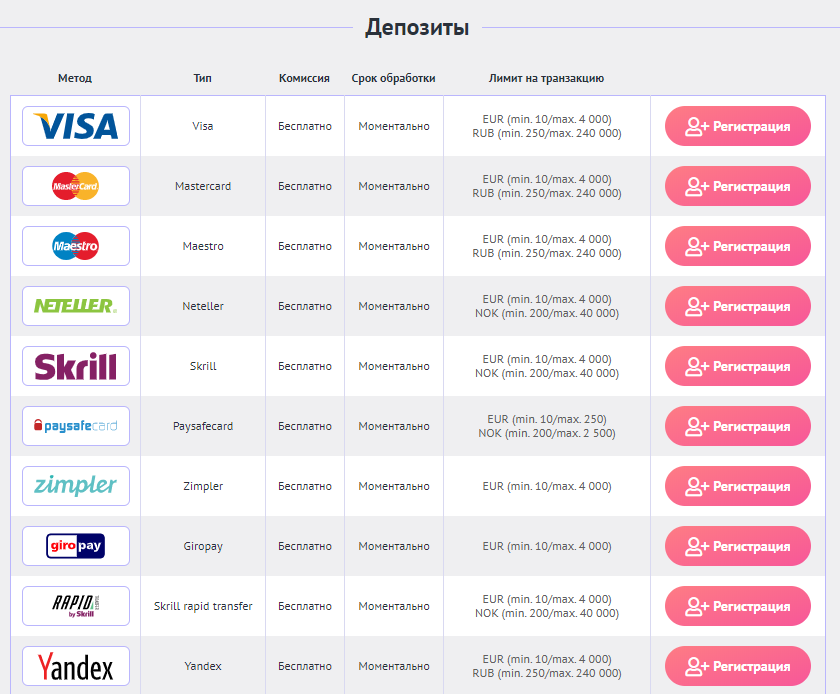Click the Метод column header

coord(75,78)
